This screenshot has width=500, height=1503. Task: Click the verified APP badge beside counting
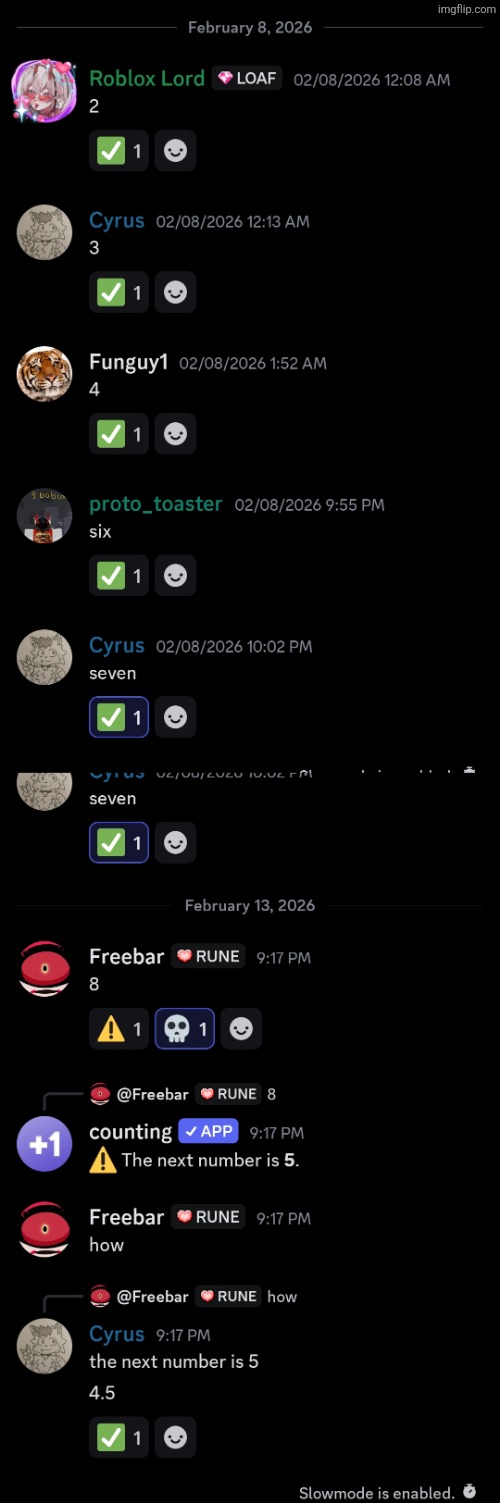coord(207,1132)
